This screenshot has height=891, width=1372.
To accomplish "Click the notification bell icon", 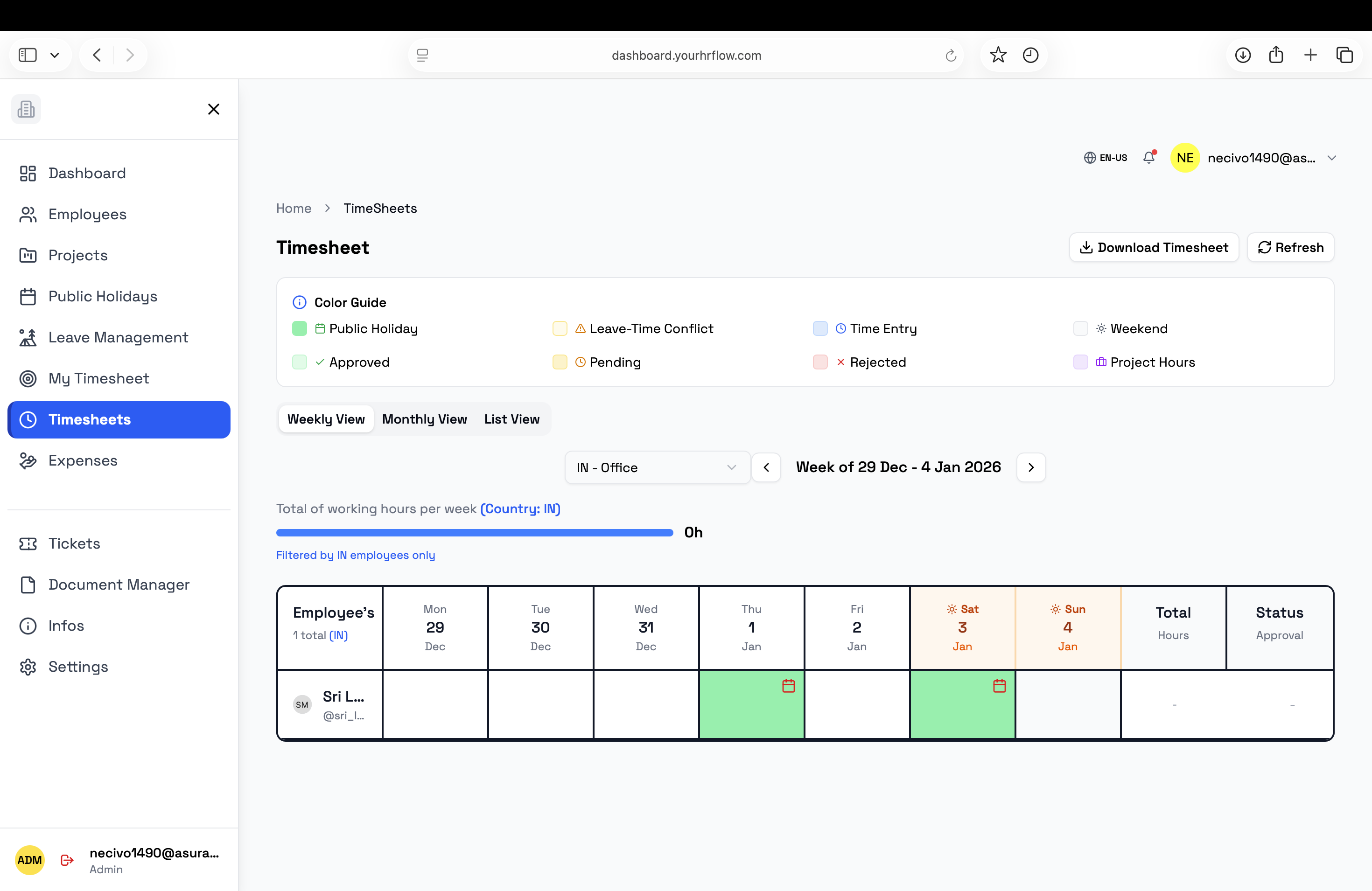I will click(1149, 157).
